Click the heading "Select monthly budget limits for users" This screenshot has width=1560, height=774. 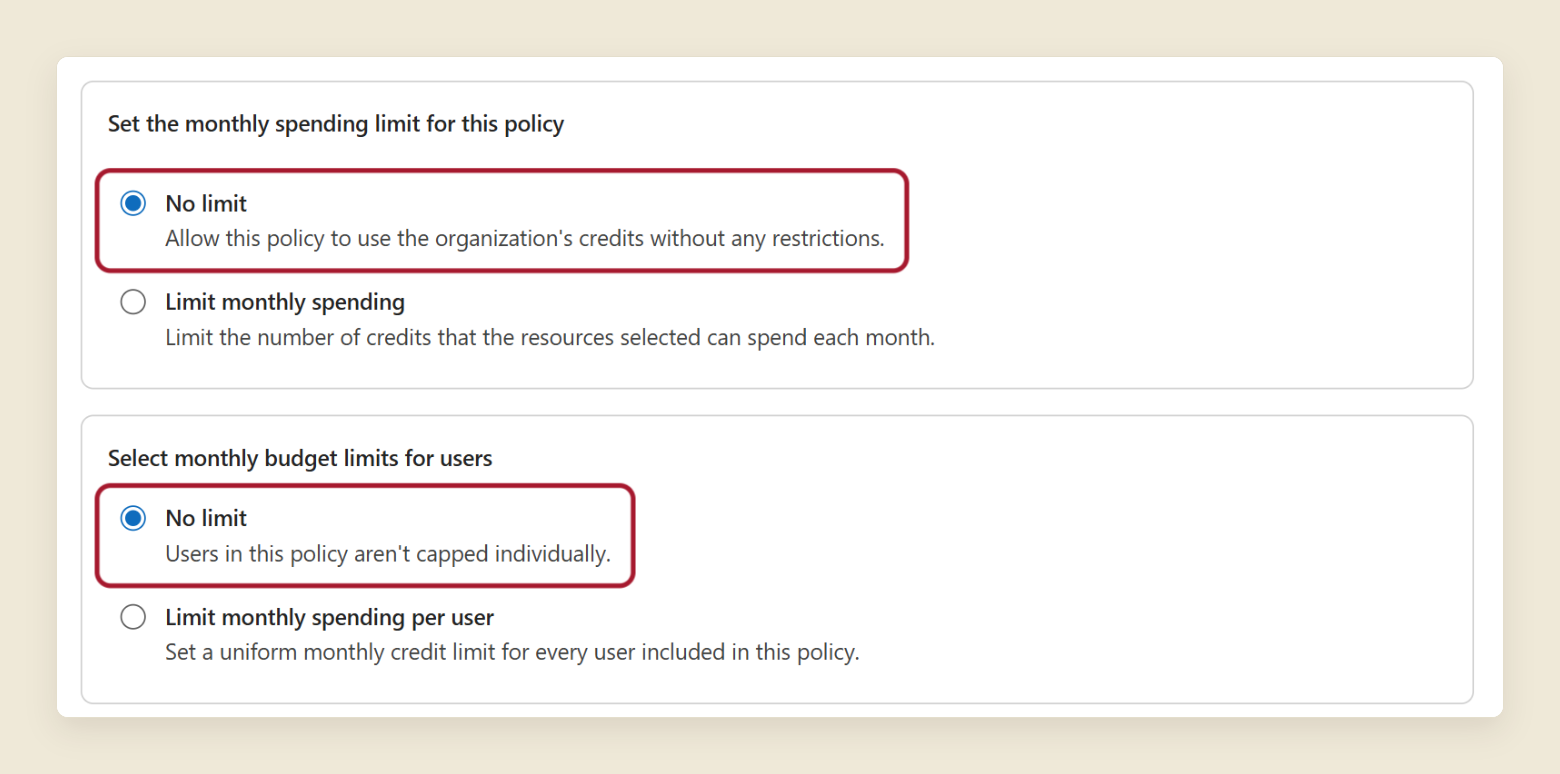click(x=300, y=458)
